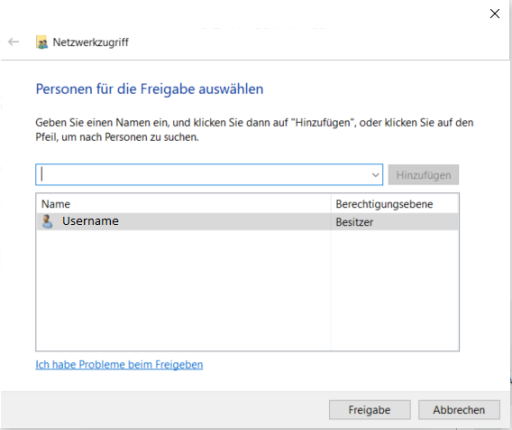Click the Hinzufügen button

pyautogui.click(x=423, y=175)
